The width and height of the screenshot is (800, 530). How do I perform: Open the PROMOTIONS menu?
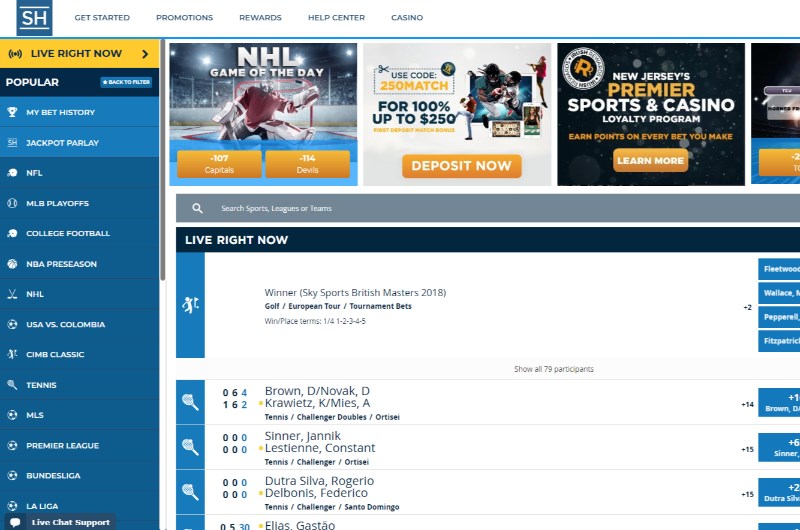pos(185,17)
